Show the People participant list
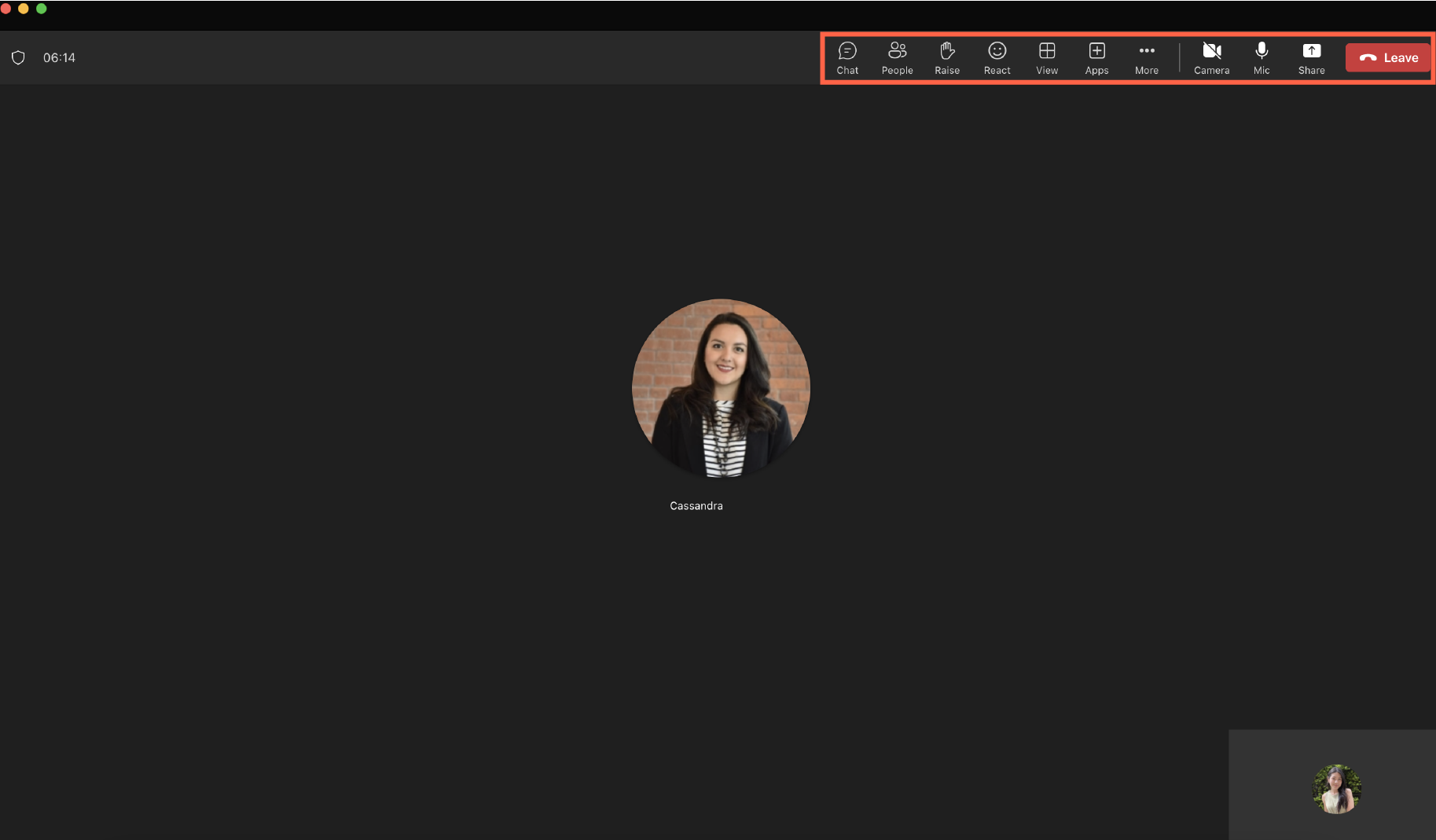The width and height of the screenshot is (1436, 840). [x=897, y=57]
